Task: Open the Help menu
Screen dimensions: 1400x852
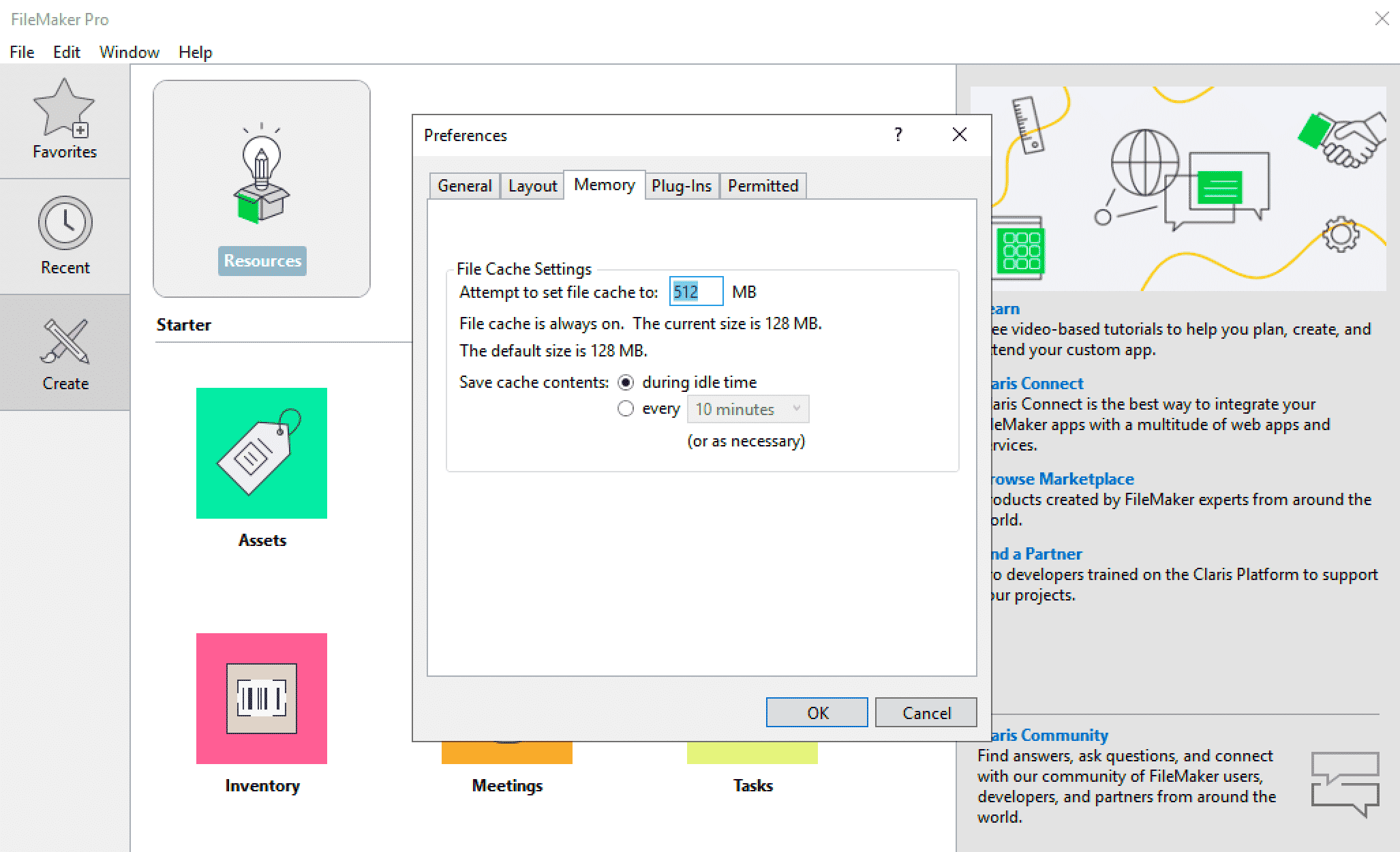Action: tap(195, 52)
